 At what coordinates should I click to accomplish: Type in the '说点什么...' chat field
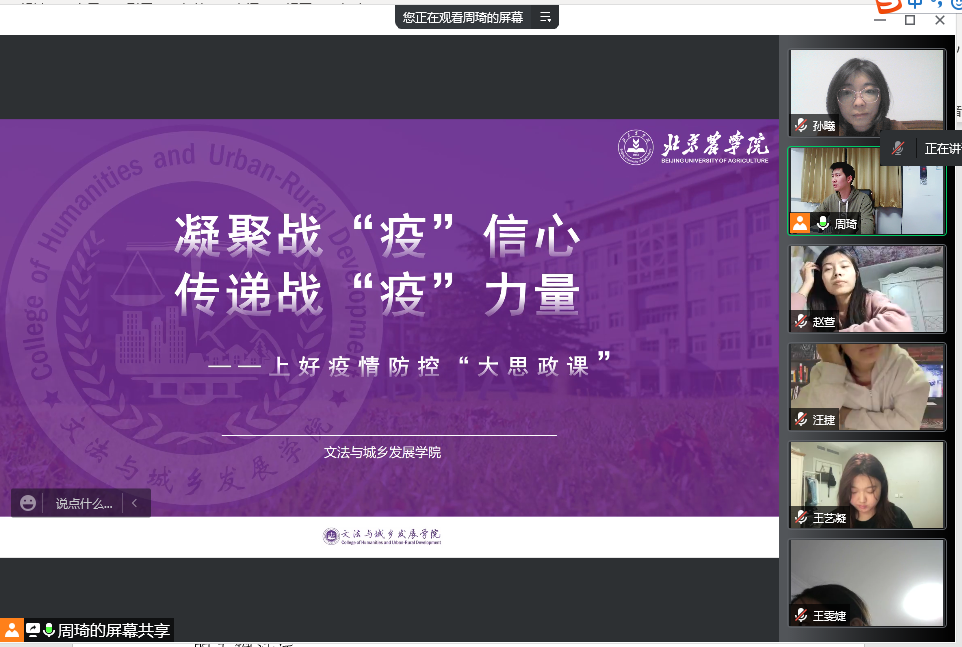click(x=84, y=503)
